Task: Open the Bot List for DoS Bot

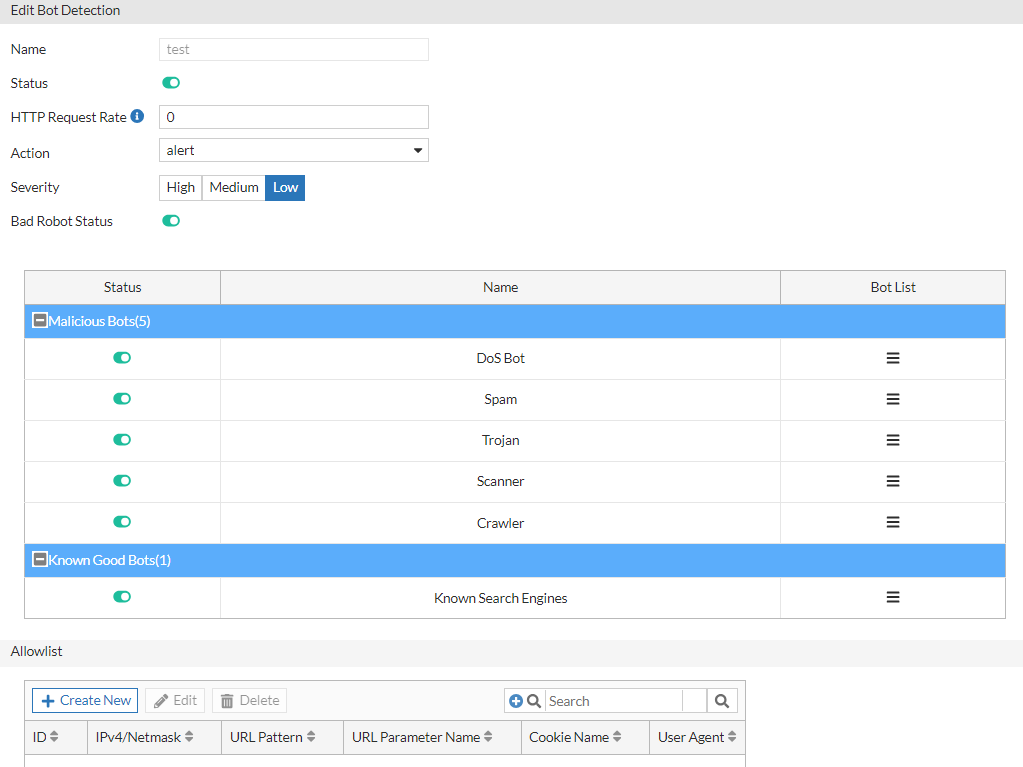Action: pos(893,357)
